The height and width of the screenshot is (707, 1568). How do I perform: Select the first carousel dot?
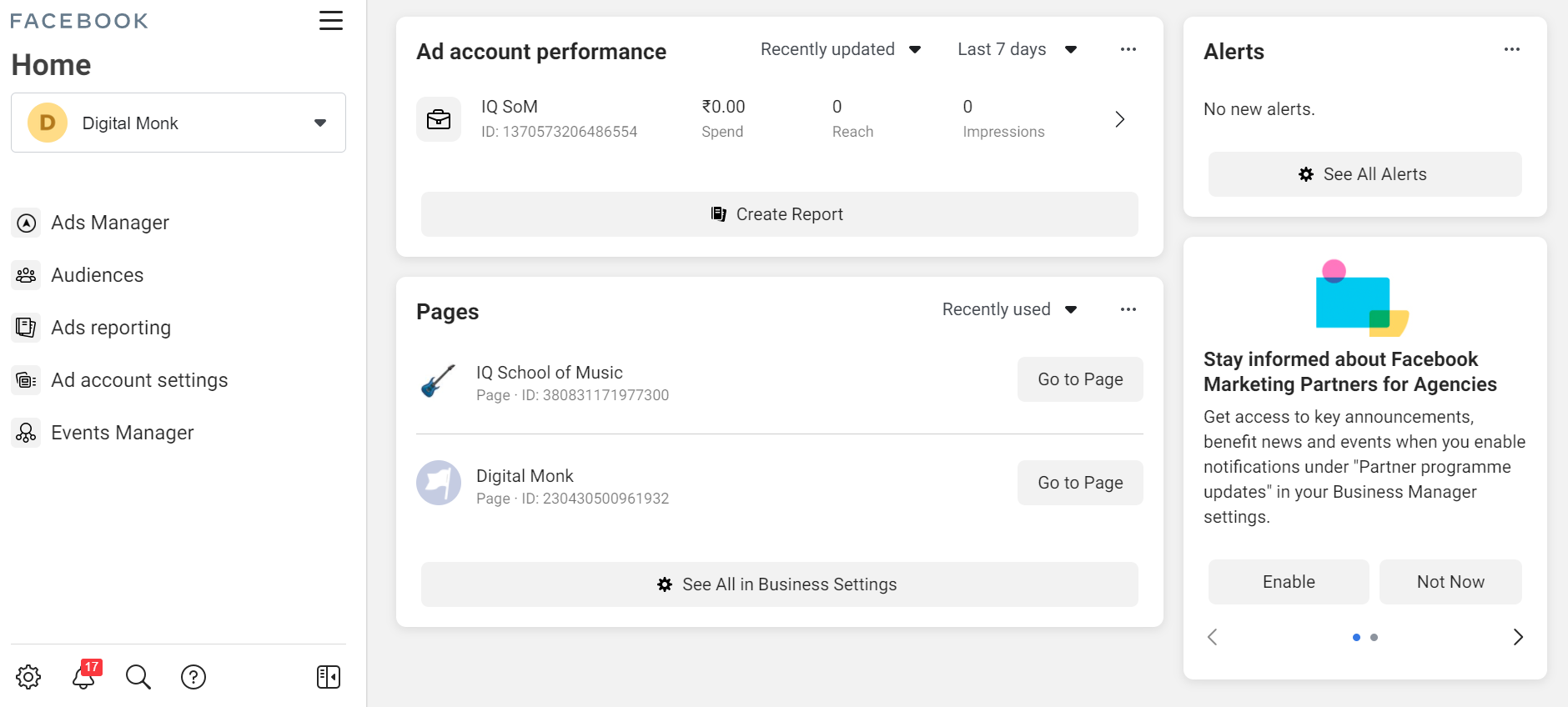point(1356,638)
